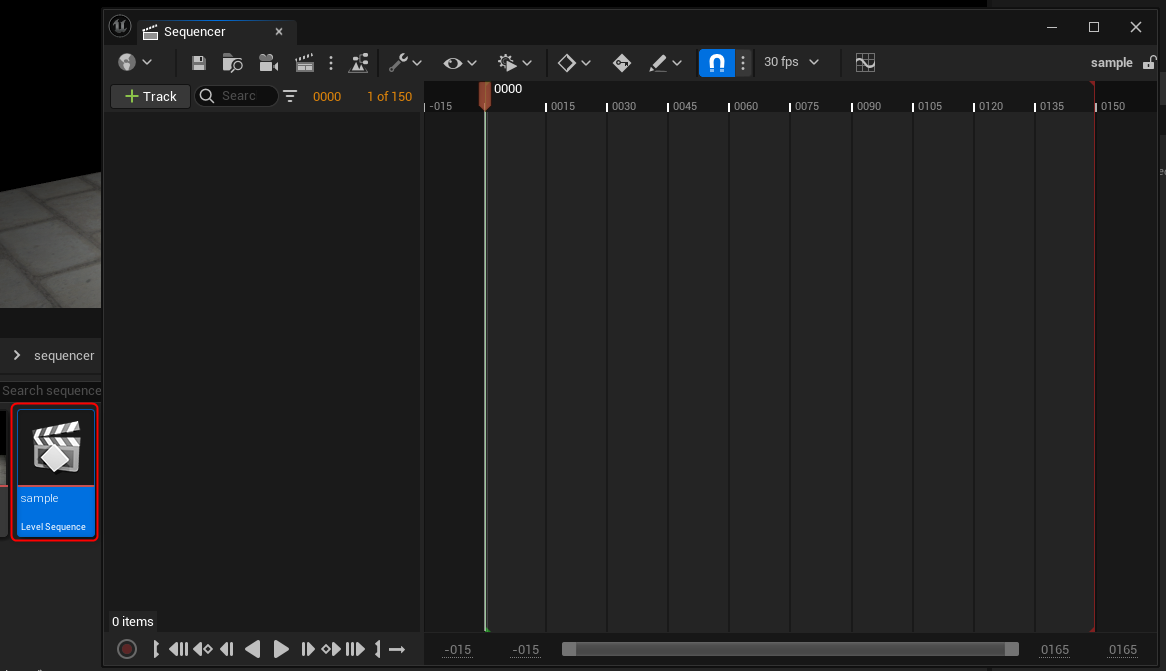Select the Sequencer tab
1166x671 pixels.
195,32
